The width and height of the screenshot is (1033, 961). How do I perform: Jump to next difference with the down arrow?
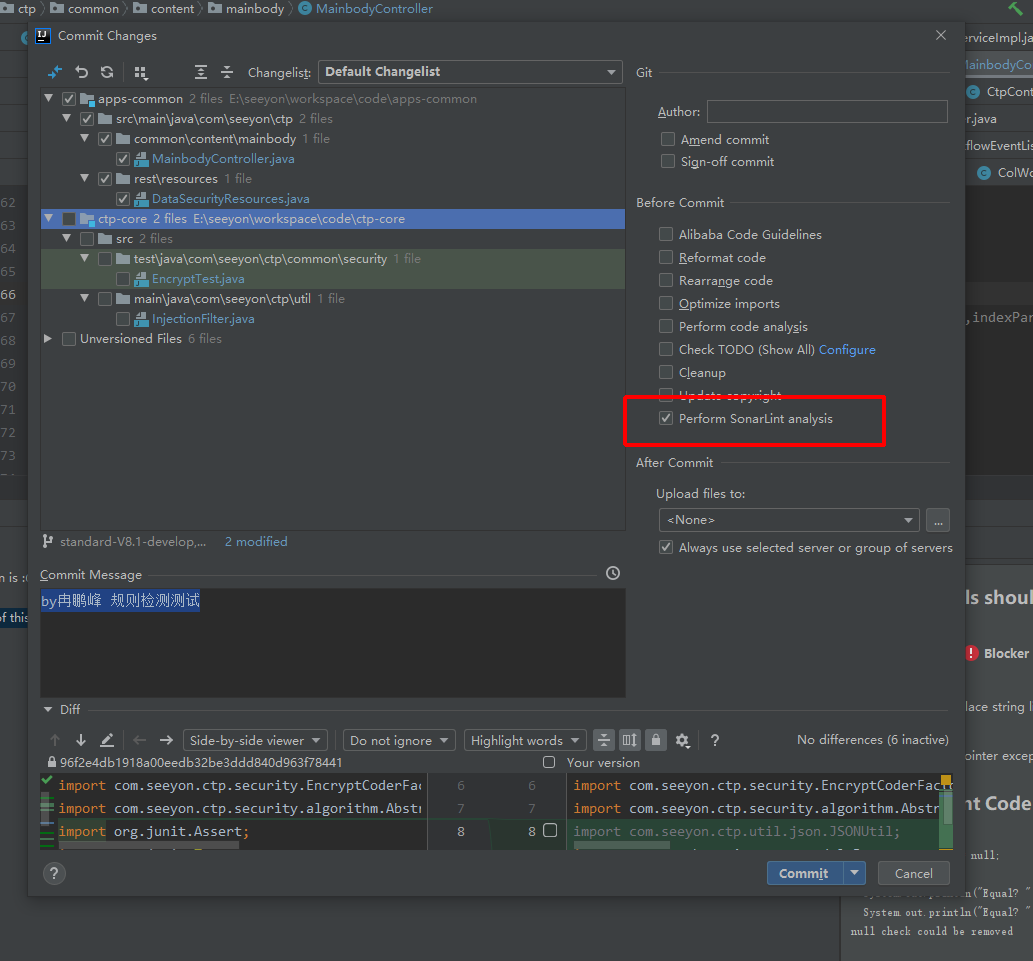[x=81, y=740]
